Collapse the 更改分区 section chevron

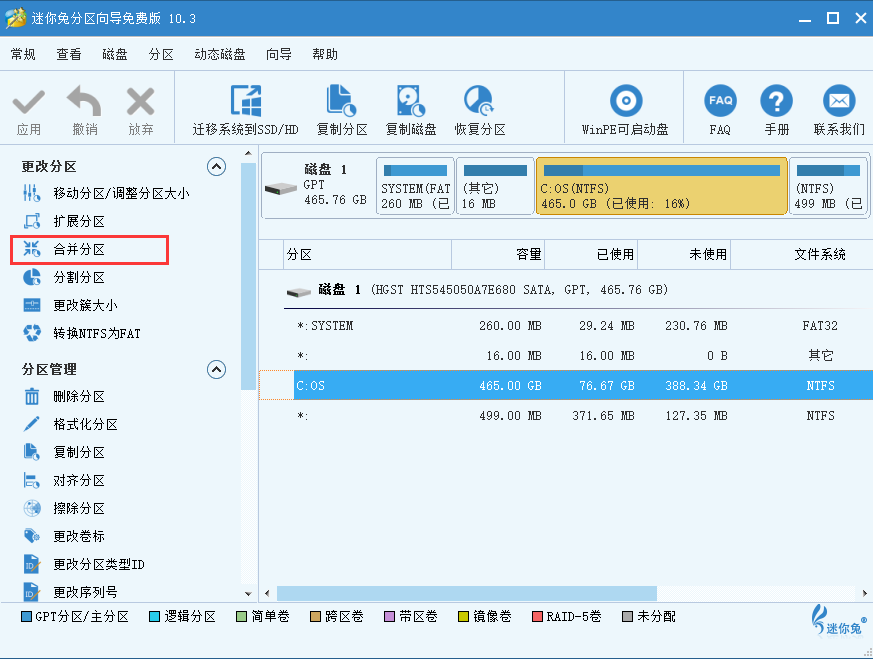tap(216, 166)
